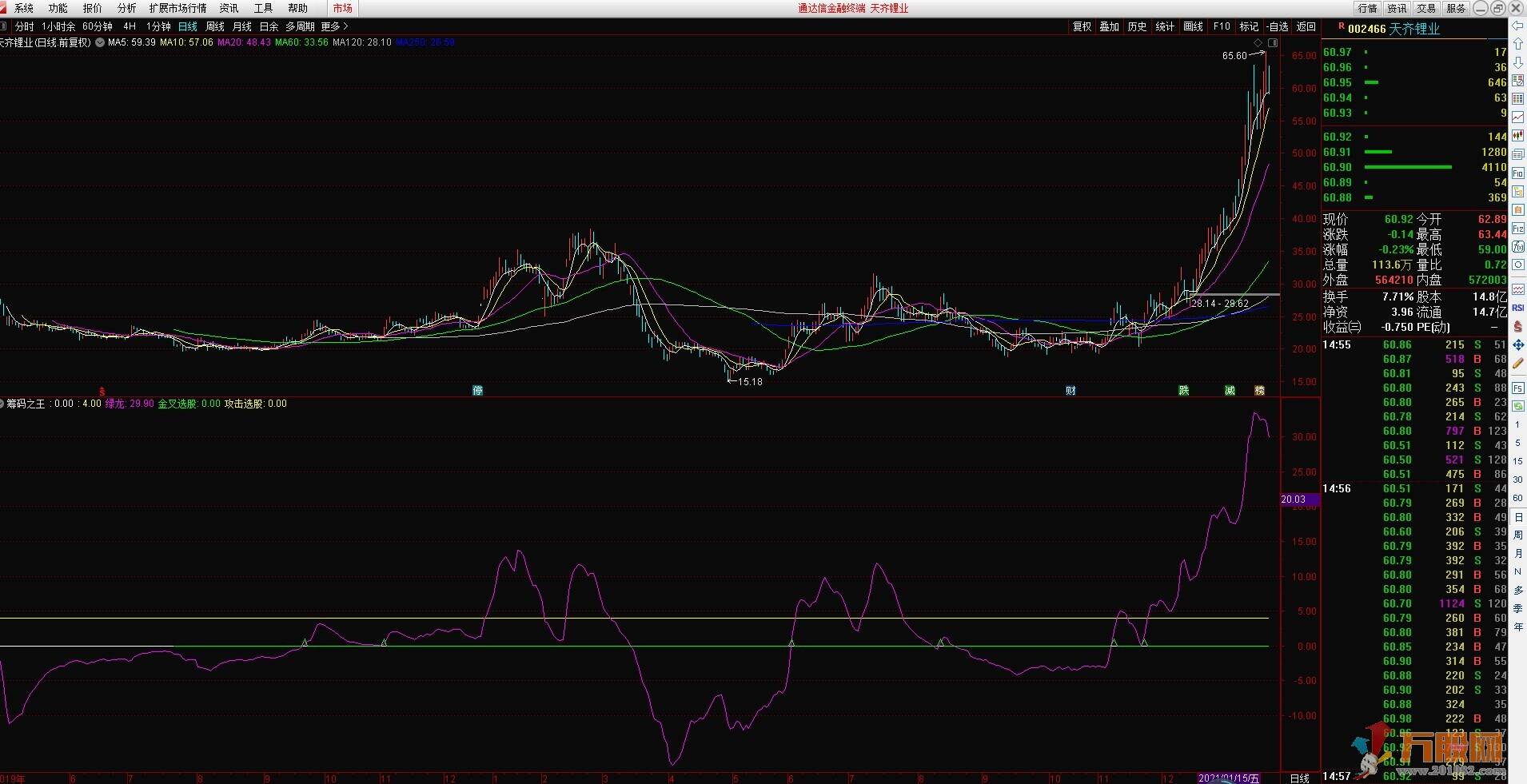Viewport: 1527px width, 784px height.
Task: Open the intraday line chart icon
Action: (1517, 117)
